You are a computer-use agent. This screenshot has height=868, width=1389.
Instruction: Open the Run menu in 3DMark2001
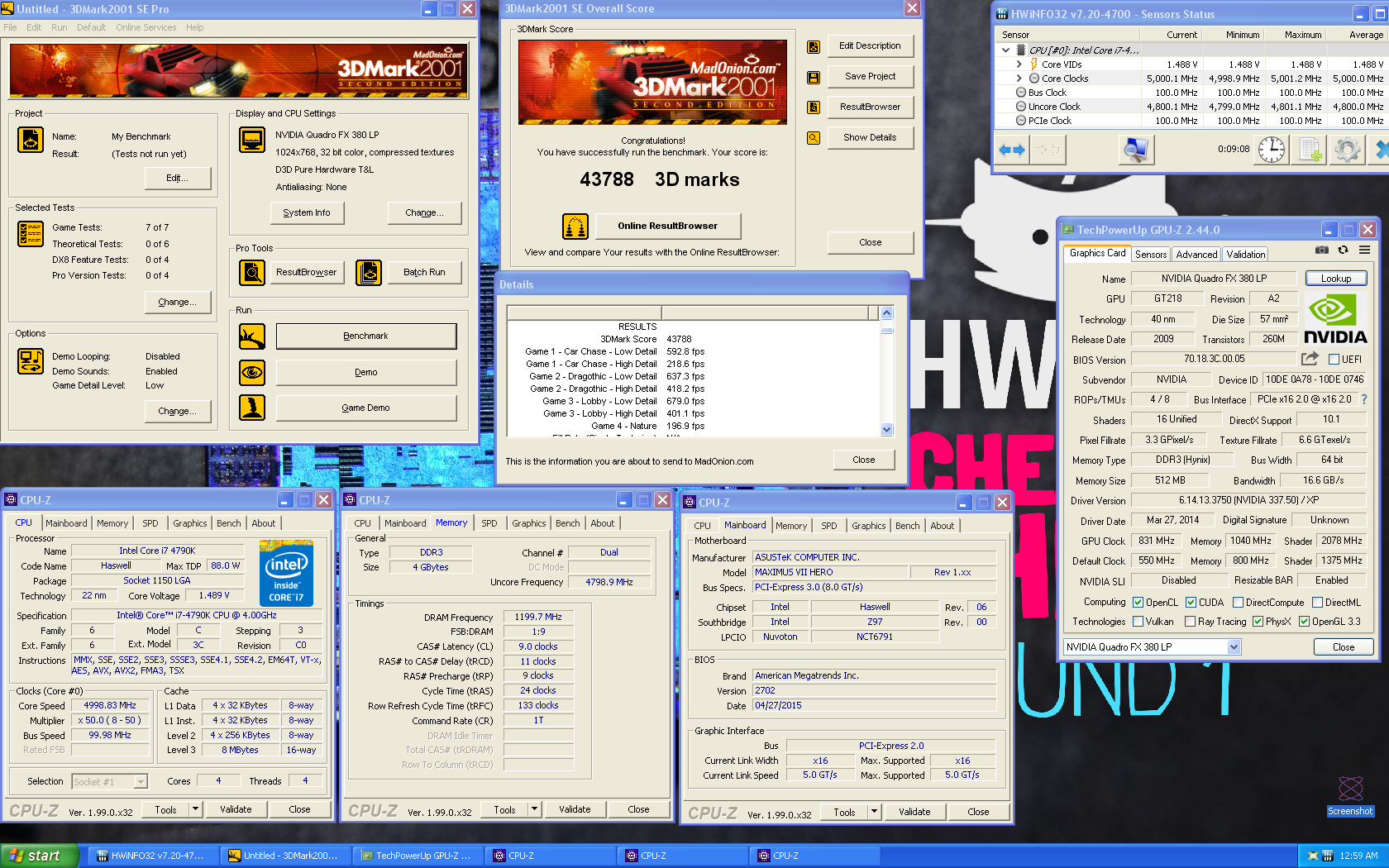(59, 27)
